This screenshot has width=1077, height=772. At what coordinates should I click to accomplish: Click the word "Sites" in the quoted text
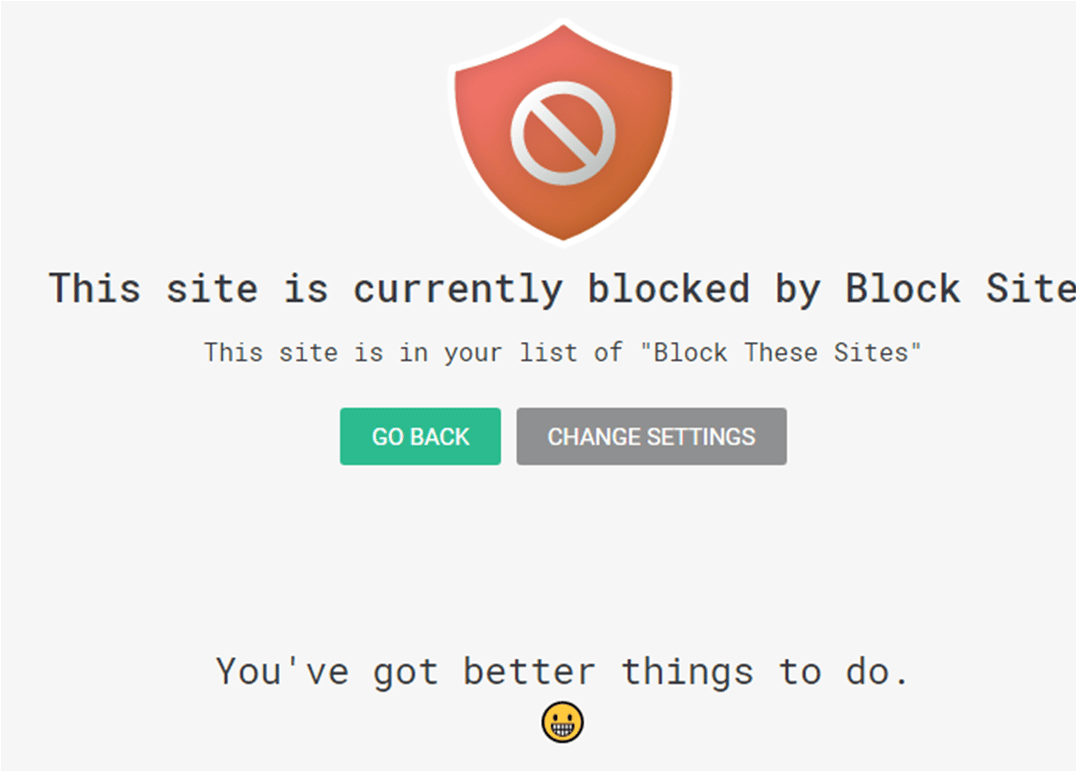[872, 352]
